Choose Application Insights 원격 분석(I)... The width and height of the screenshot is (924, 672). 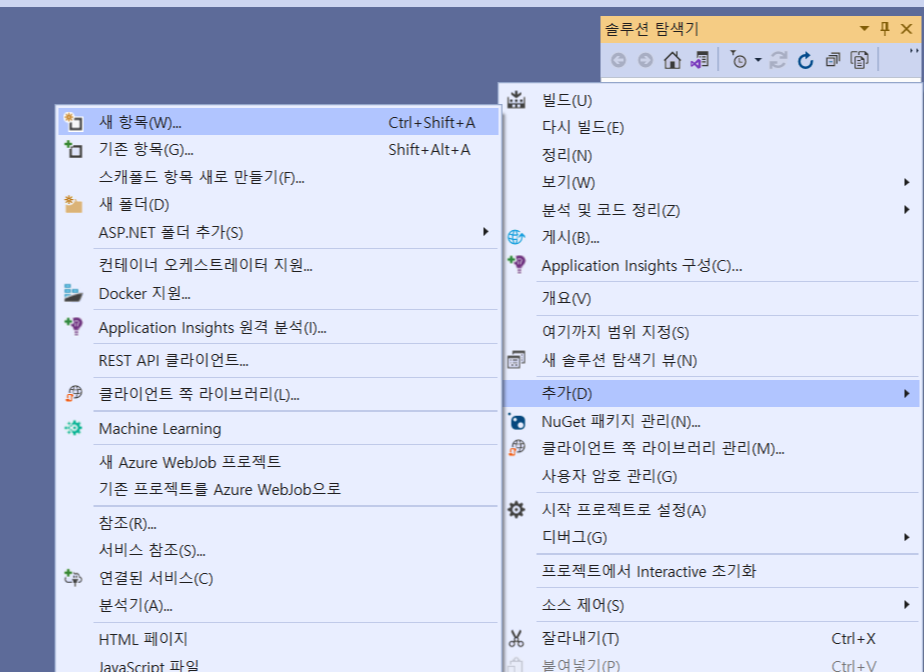click(278, 327)
